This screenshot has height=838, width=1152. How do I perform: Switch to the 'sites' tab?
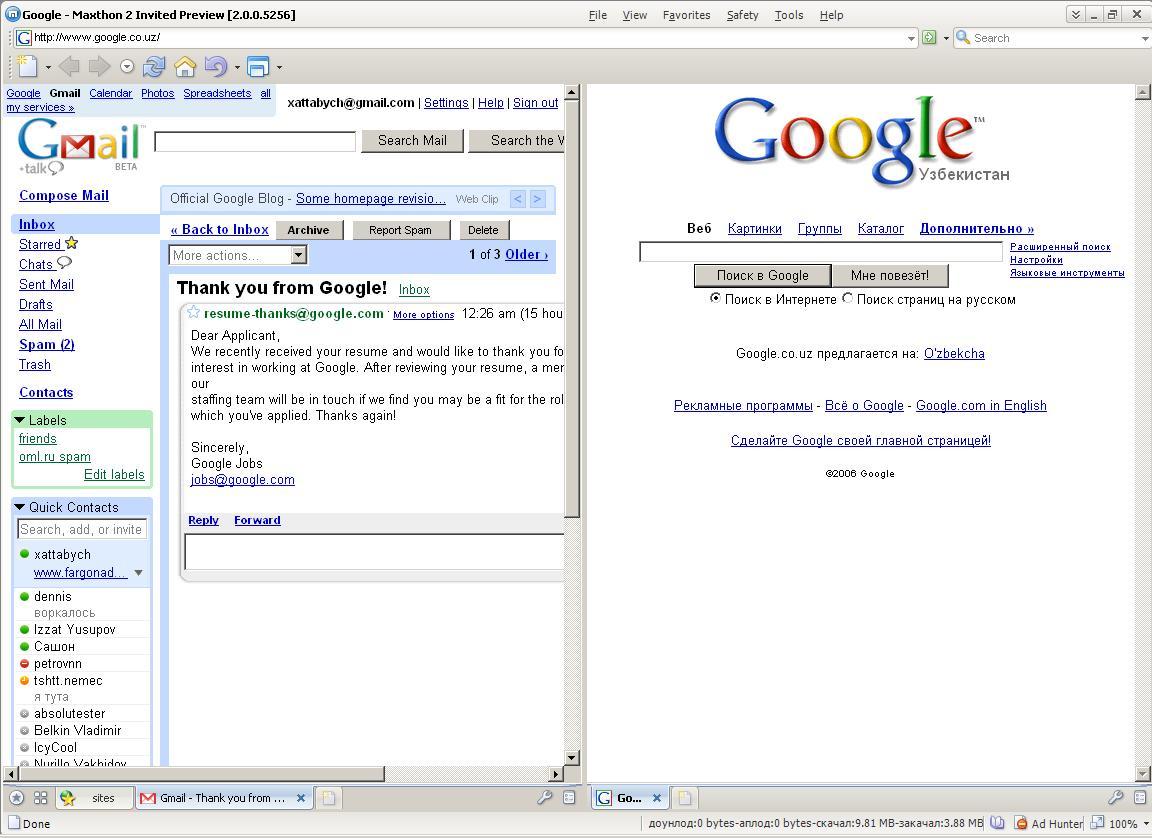pyautogui.click(x=102, y=798)
